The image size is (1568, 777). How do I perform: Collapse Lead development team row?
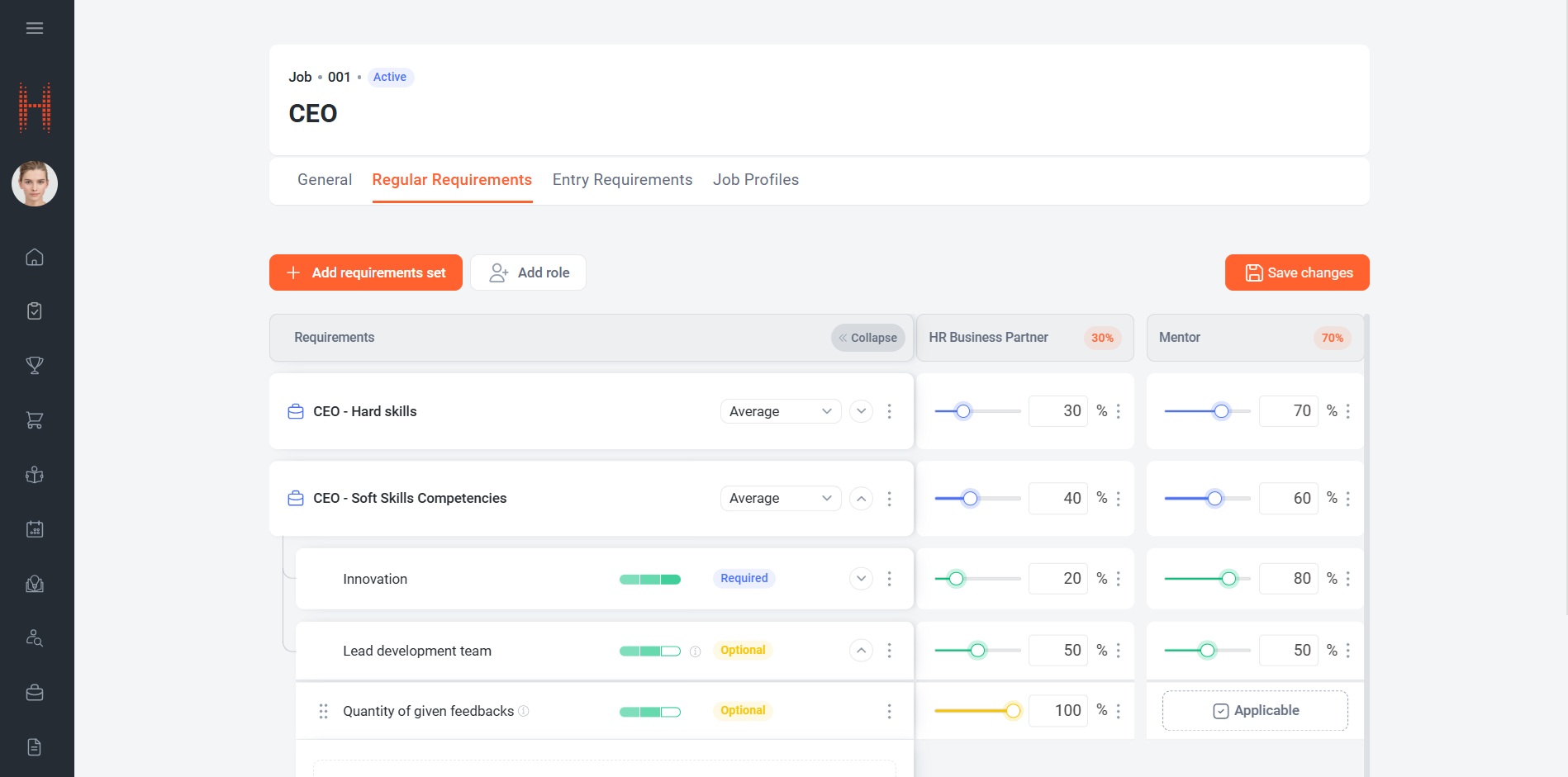point(861,650)
